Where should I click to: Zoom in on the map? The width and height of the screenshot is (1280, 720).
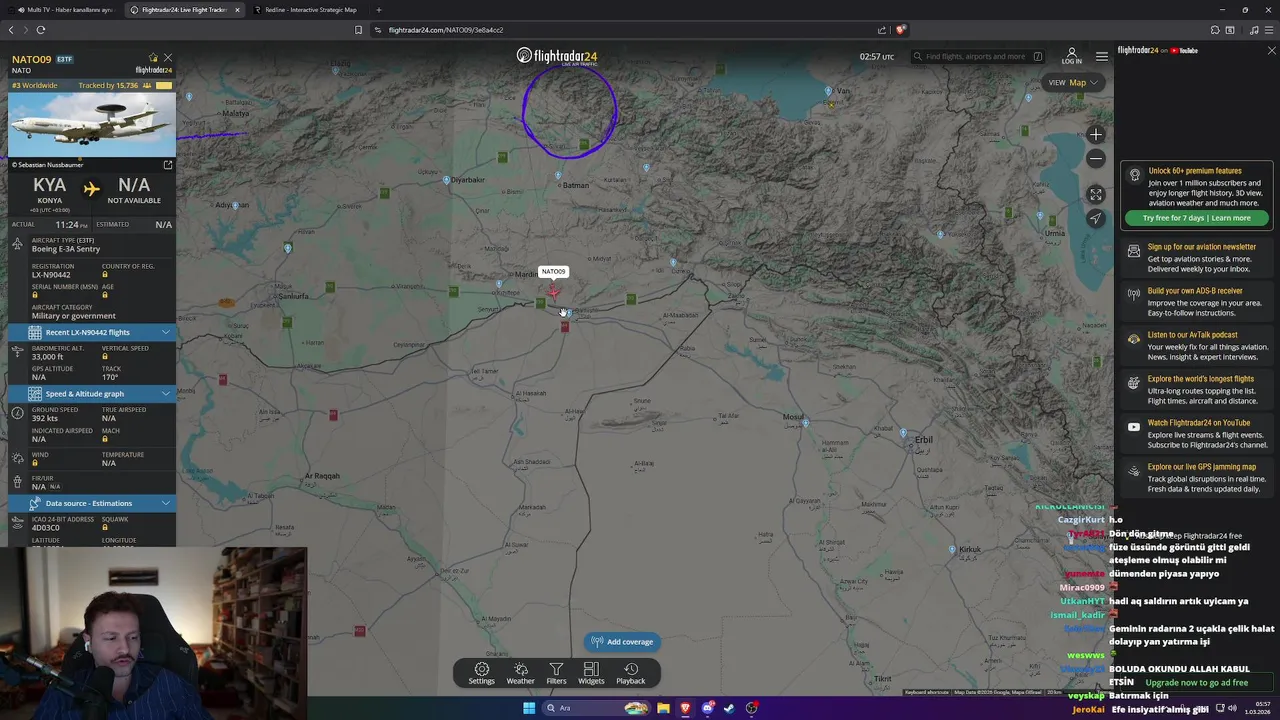click(1096, 135)
